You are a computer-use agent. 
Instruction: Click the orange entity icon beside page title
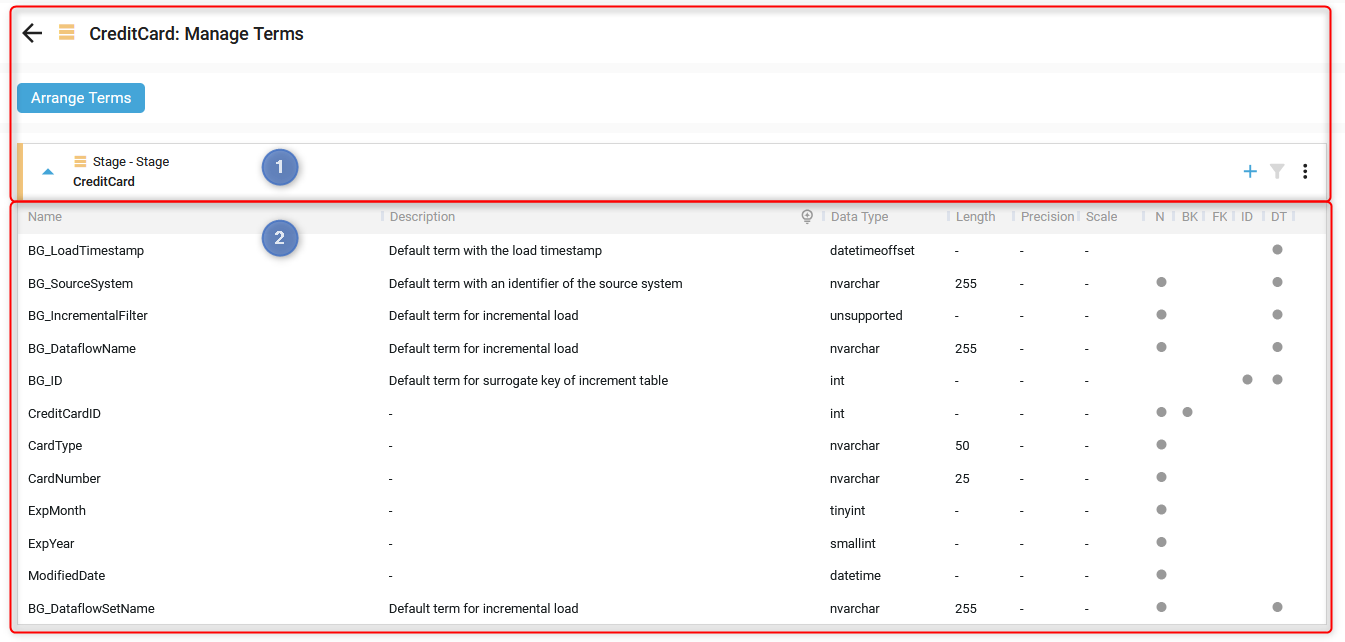click(x=67, y=33)
